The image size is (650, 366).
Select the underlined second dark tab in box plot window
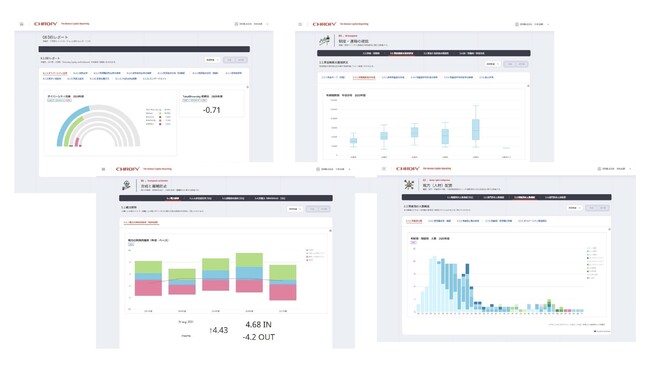401,53
